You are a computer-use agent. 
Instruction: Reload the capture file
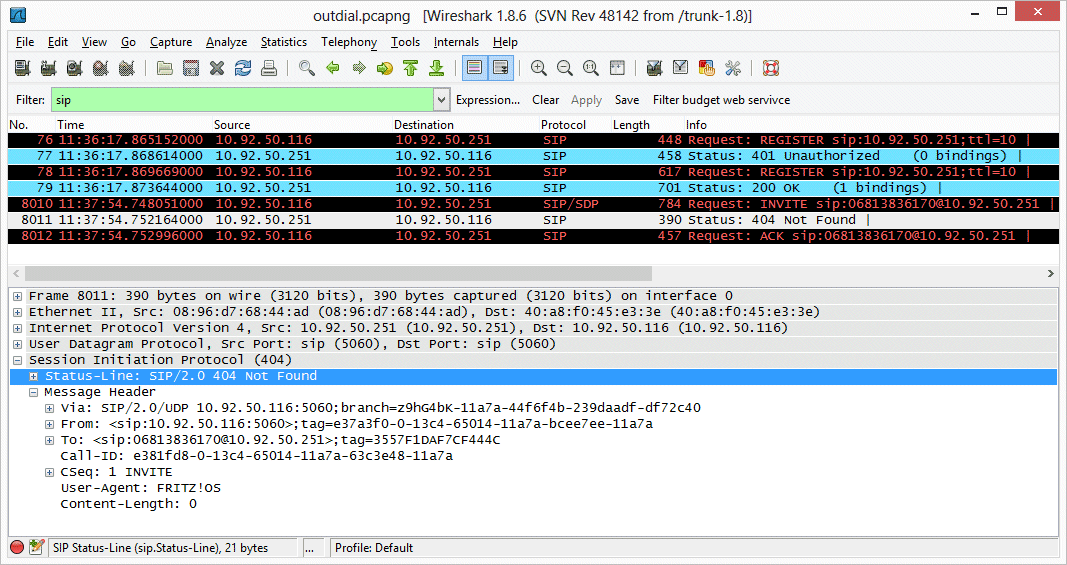pyautogui.click(x=243, y=68)
